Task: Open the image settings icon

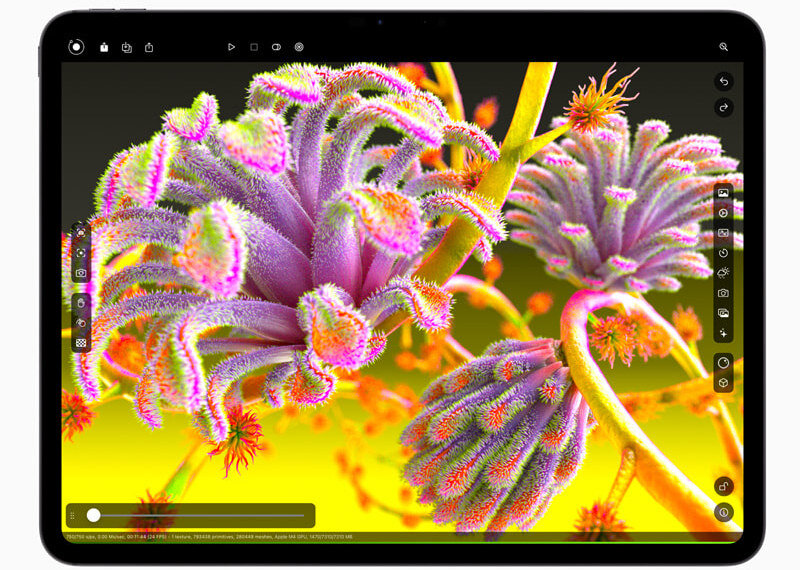Action: coord(723,193)
